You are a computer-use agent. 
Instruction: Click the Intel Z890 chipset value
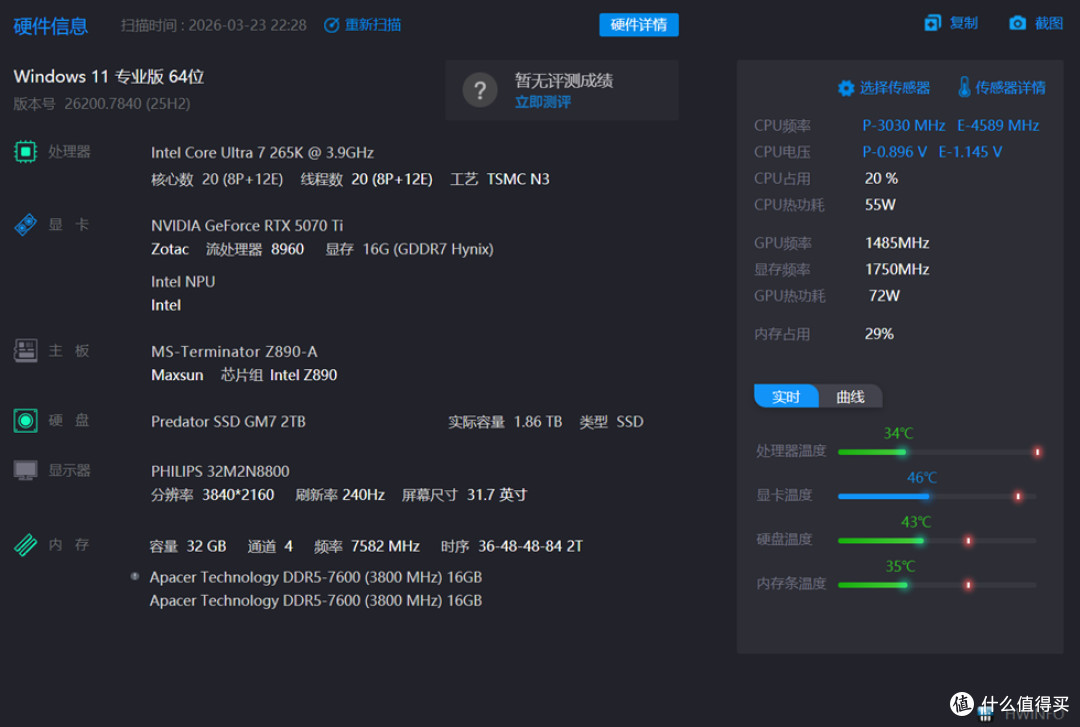coord(303,375)
